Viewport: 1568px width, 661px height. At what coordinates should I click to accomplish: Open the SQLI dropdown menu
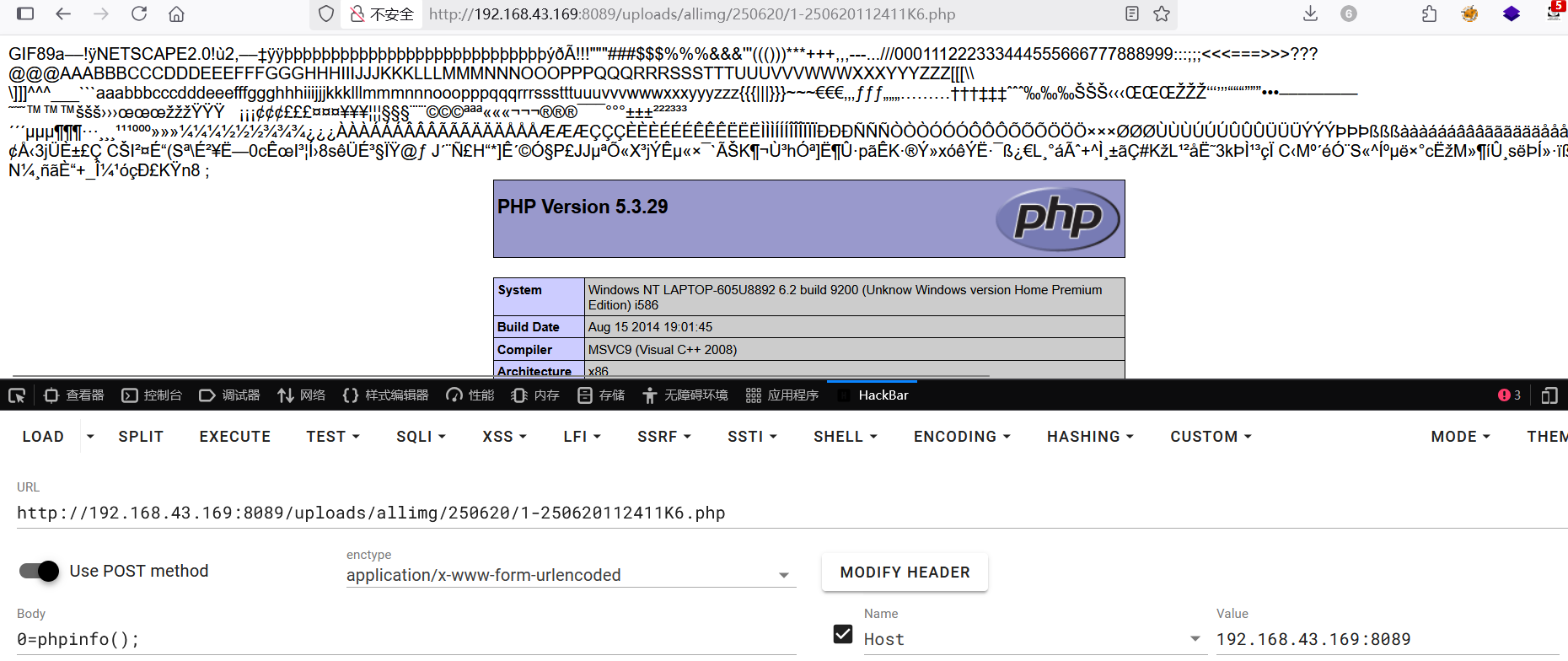421,437
